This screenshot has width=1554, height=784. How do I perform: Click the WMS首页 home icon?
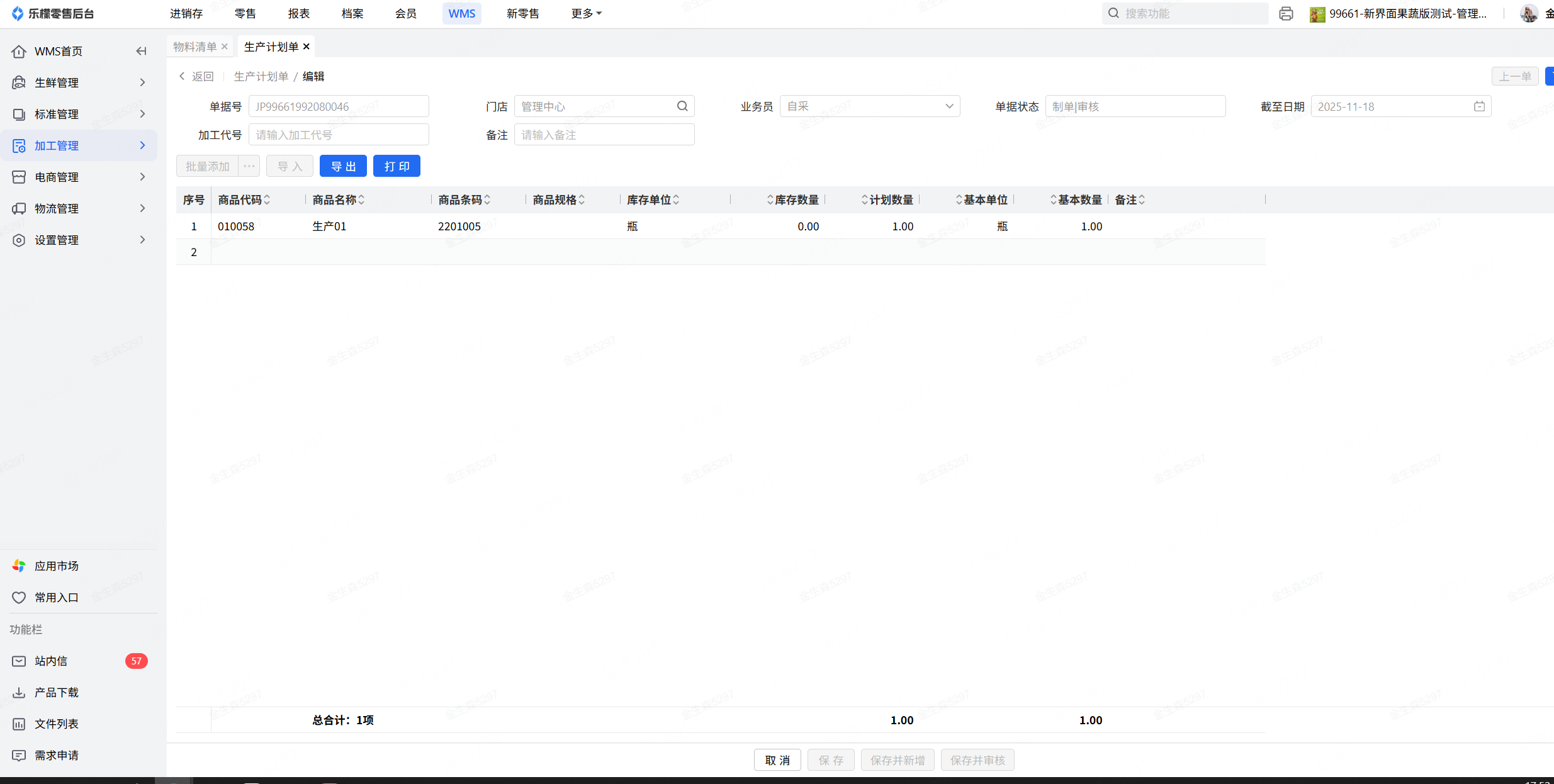(x=19, y=51)
